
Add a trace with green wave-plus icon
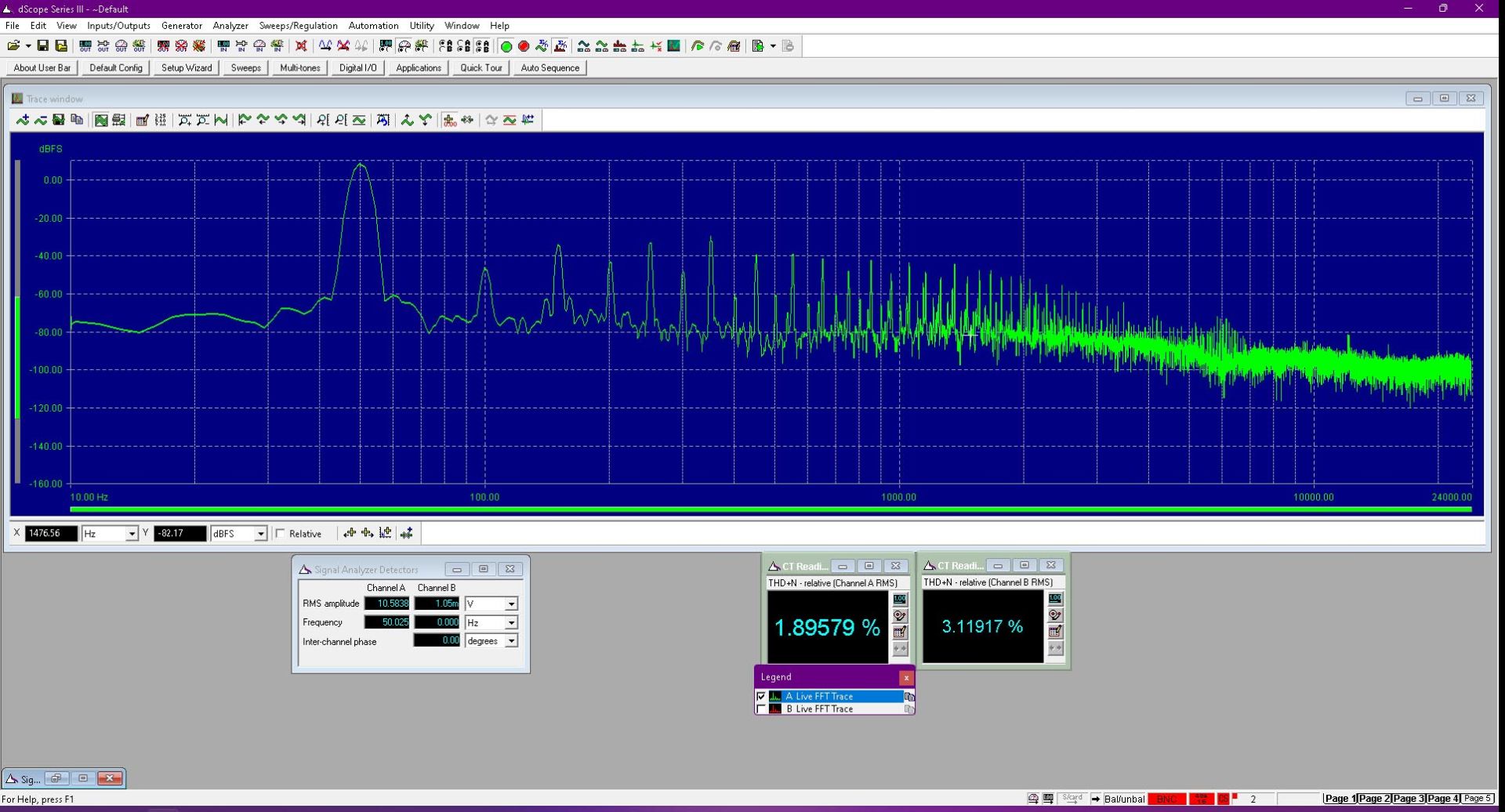23,120
